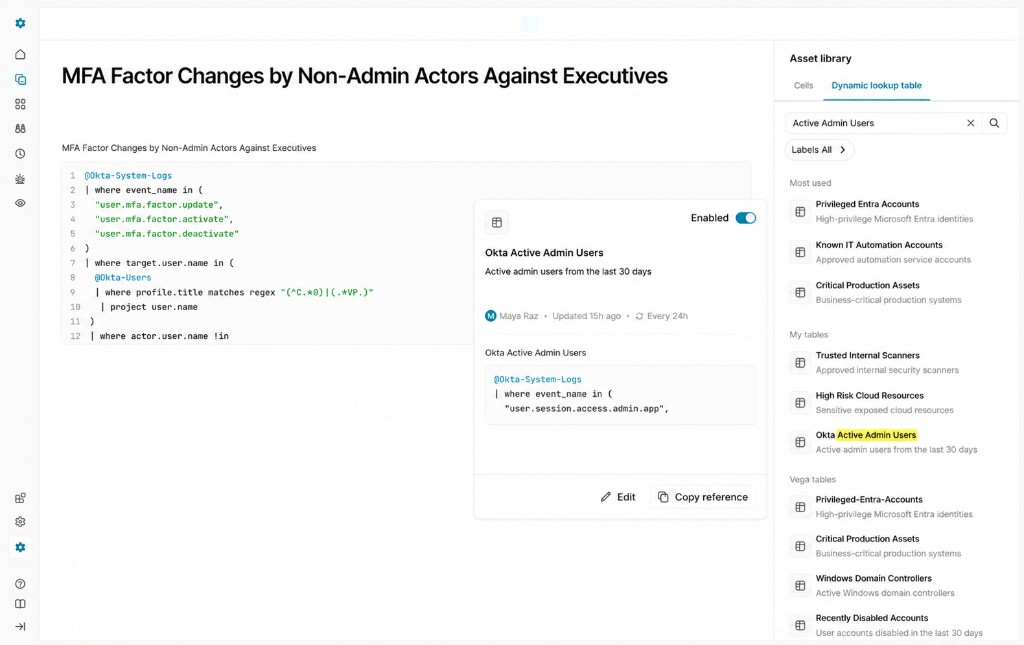Click the Edit button in popup card
The width and height of the screenshot is (1024, 645).
click(x=618, y=497)
